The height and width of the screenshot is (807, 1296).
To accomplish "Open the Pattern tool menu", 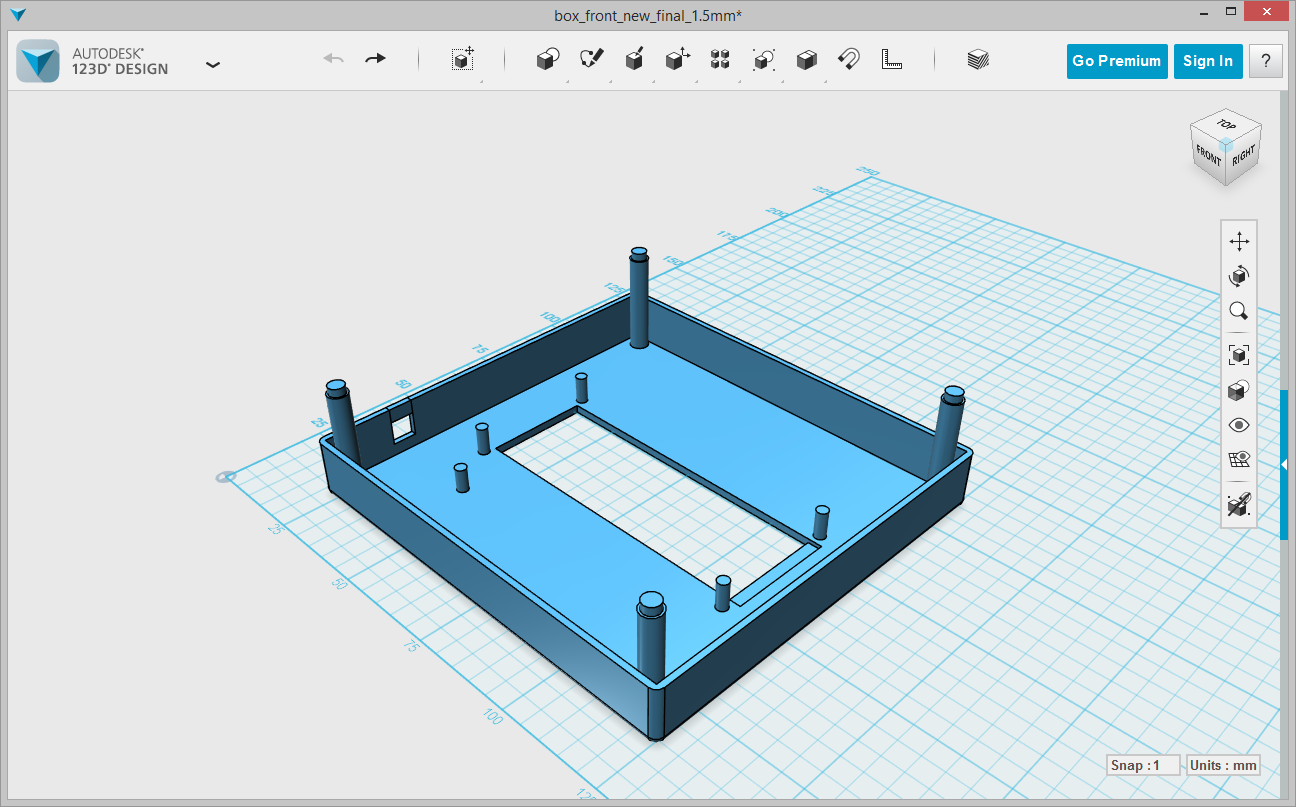I will [x=720, y=60].
